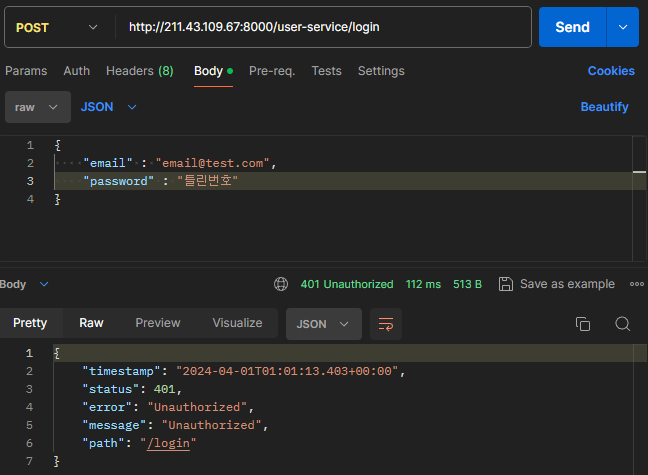Search the response using magnifier icon
The image size is (648, 475).
click(622, 323)
